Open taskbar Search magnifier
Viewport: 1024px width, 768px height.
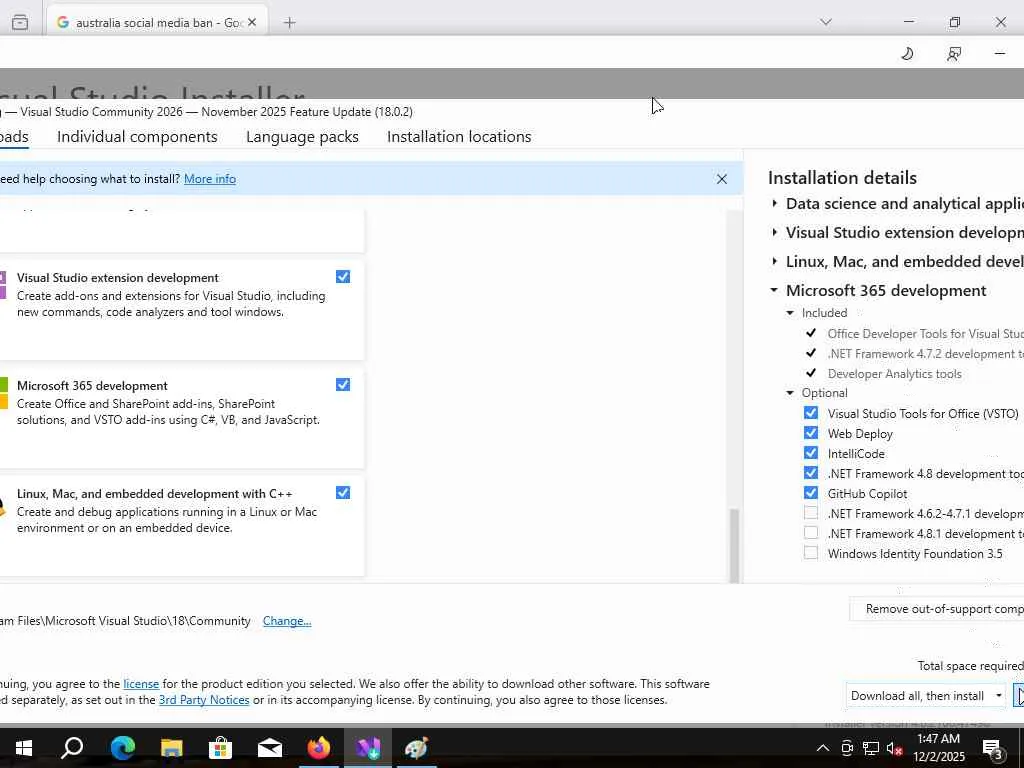[x=72, y=748]
